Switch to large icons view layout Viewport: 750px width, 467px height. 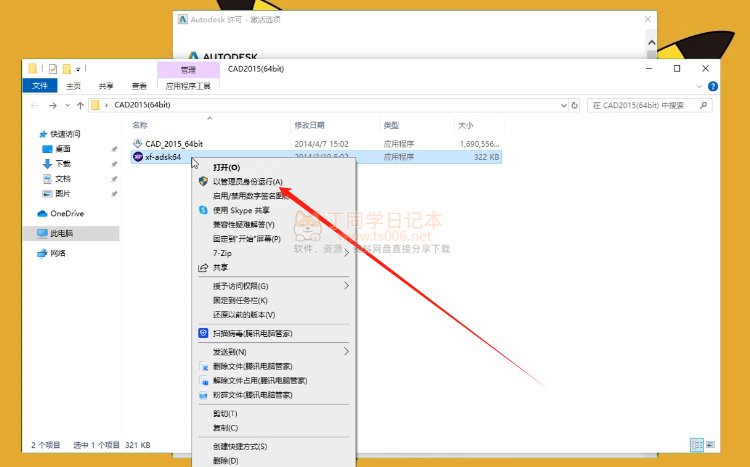pyautogui.click(x=711, y=445)
